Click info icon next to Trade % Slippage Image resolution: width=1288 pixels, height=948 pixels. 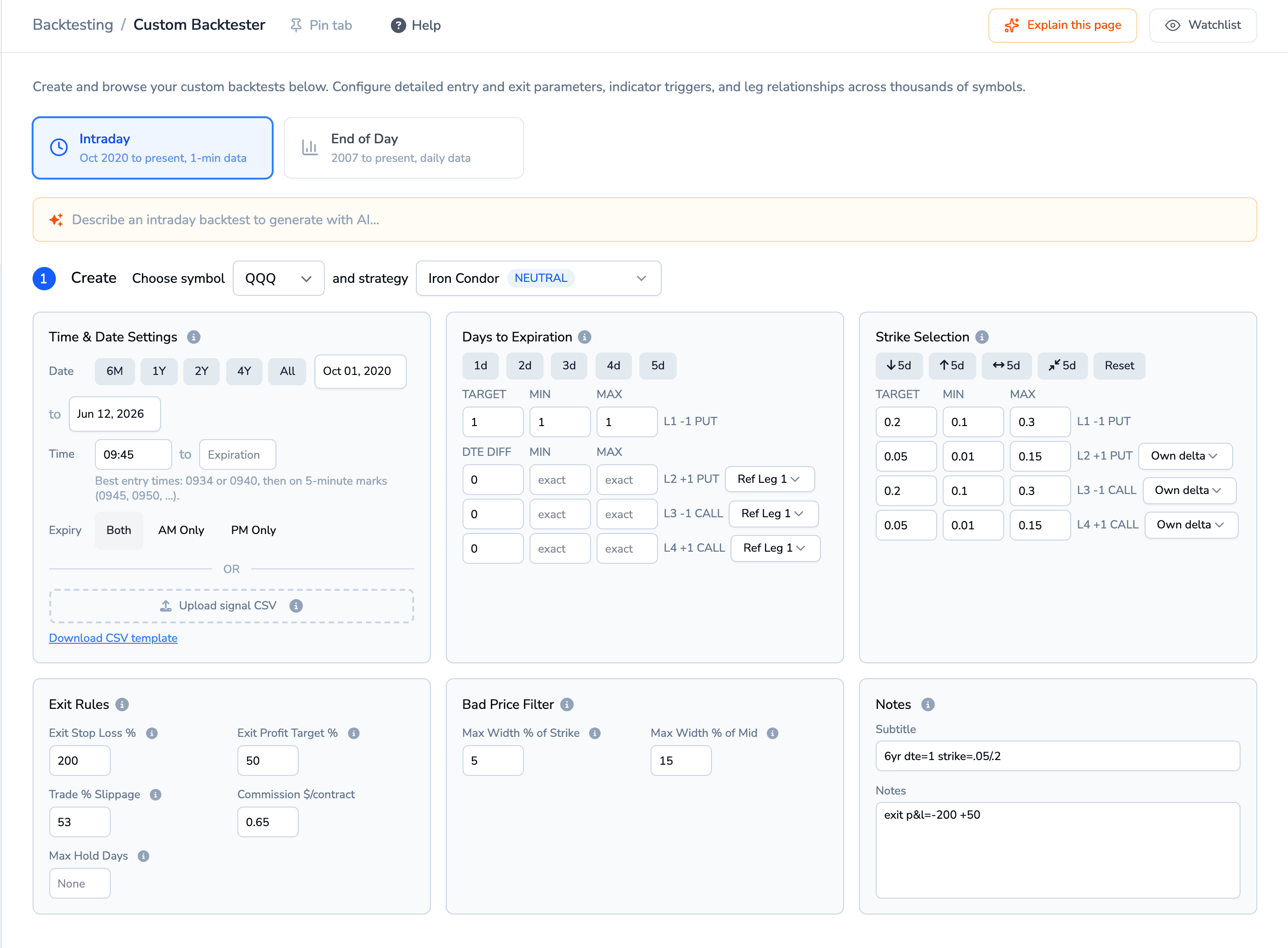tap(155, 795)
